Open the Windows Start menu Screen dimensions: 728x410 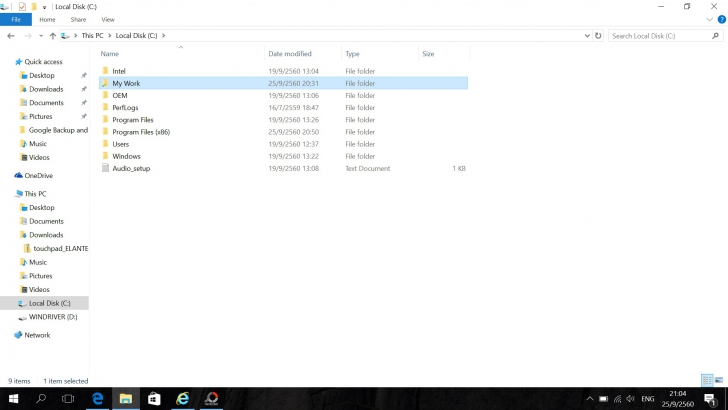click(x=13, y=398)
